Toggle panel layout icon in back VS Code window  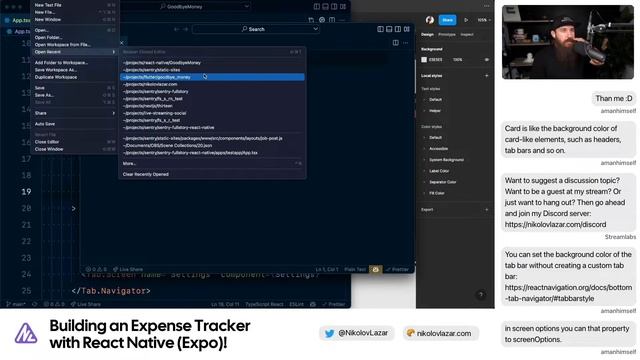325,7
